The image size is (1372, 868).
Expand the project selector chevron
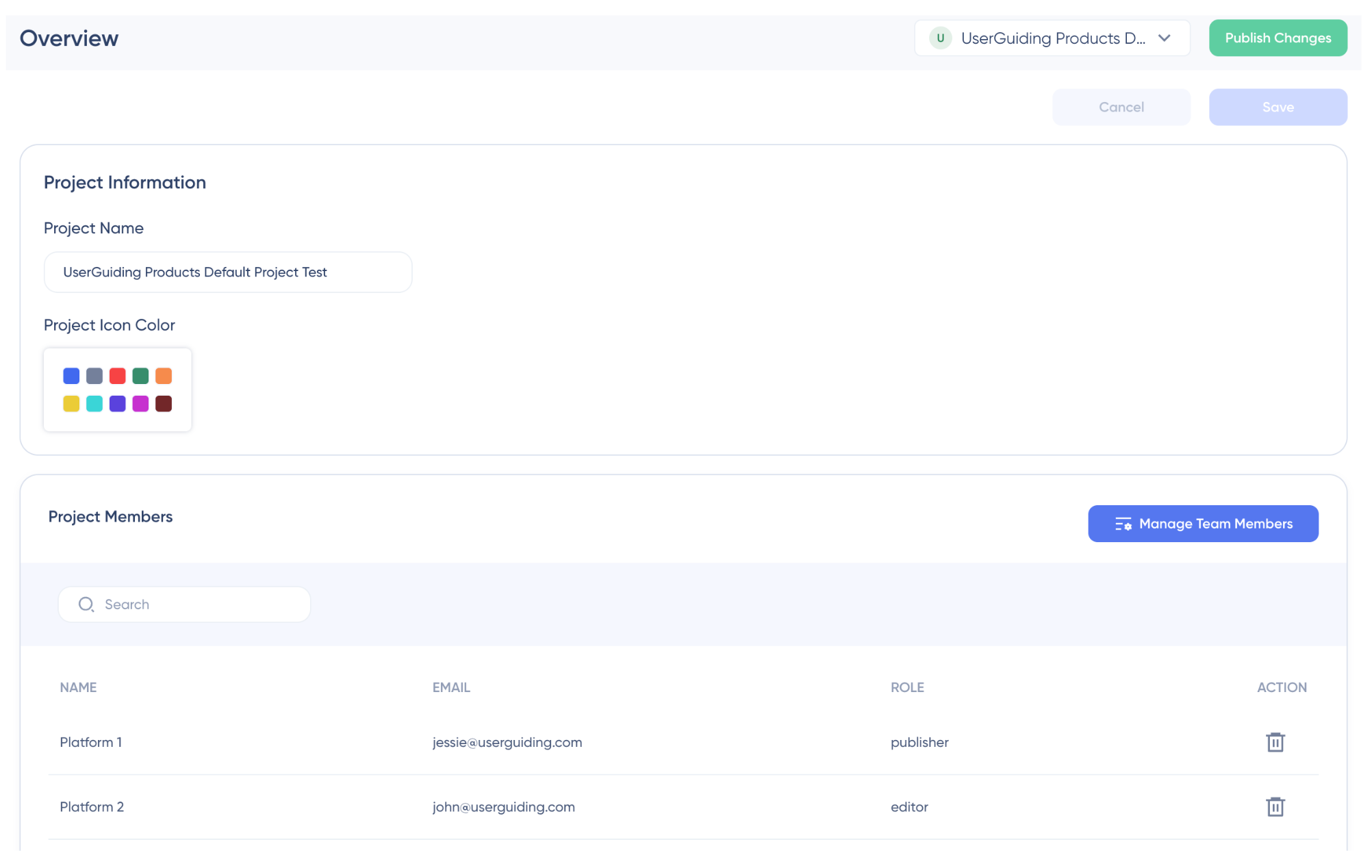tap(1164, 38)
